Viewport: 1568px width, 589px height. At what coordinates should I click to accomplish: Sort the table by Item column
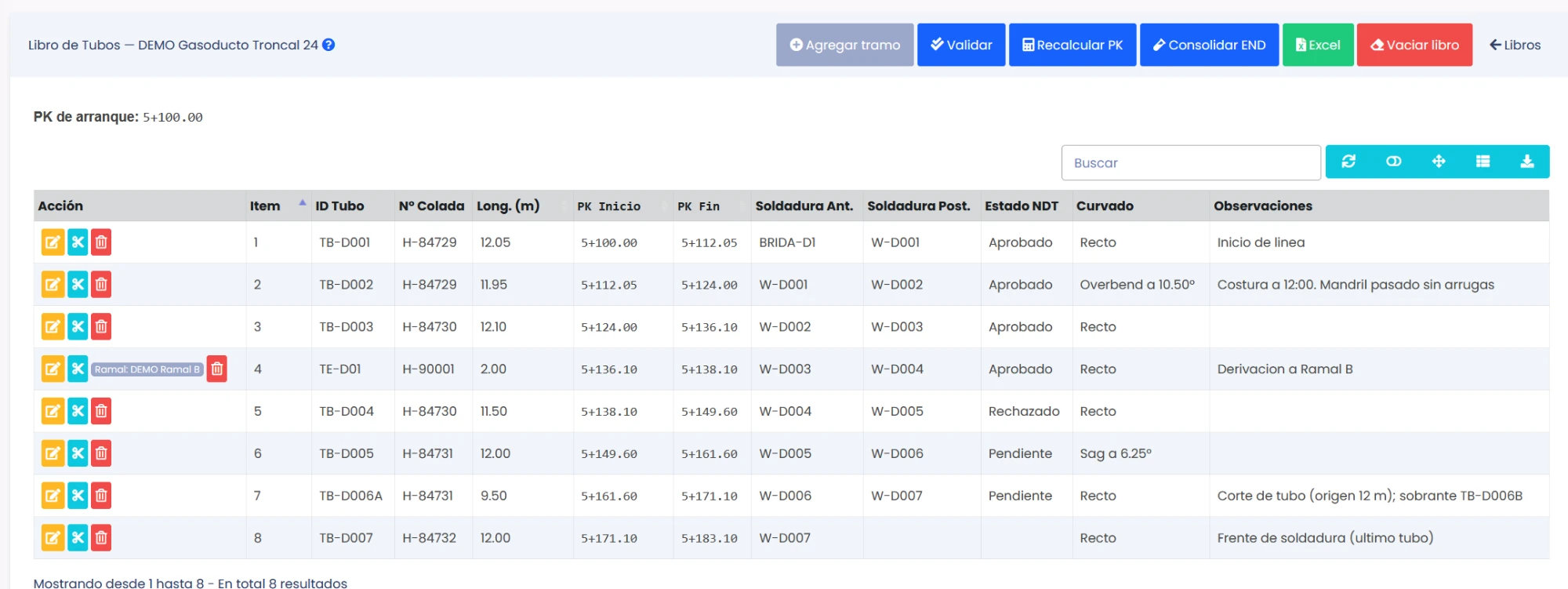point(278,205)
